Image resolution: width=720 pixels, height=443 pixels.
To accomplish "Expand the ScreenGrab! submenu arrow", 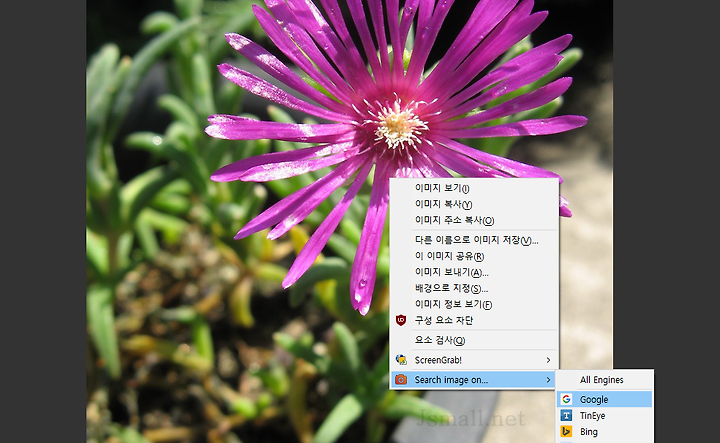I will pyautogui.click(x=548, y=360).
